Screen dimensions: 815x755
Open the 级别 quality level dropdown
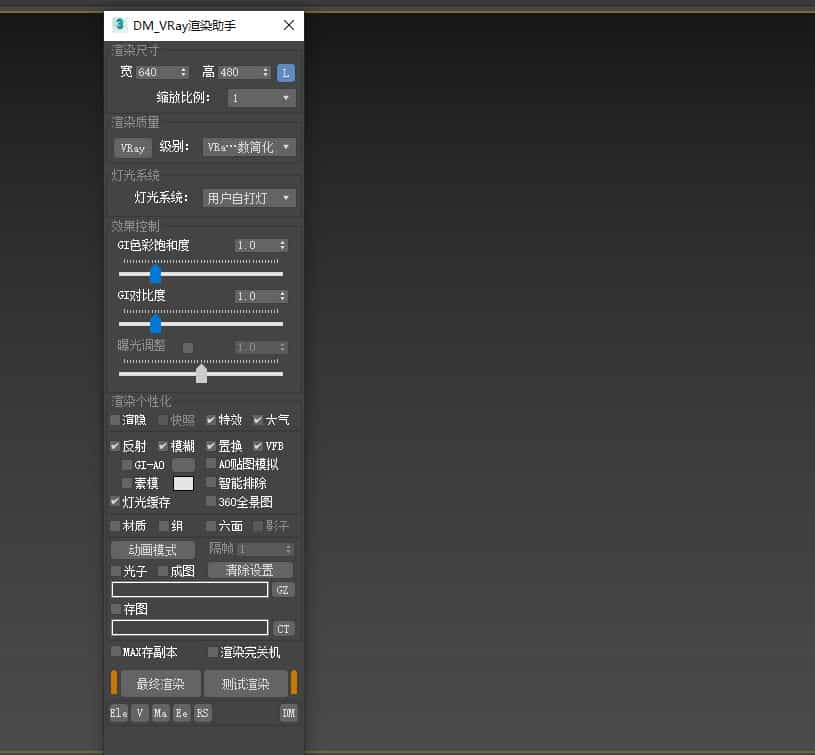click(249, 147)
